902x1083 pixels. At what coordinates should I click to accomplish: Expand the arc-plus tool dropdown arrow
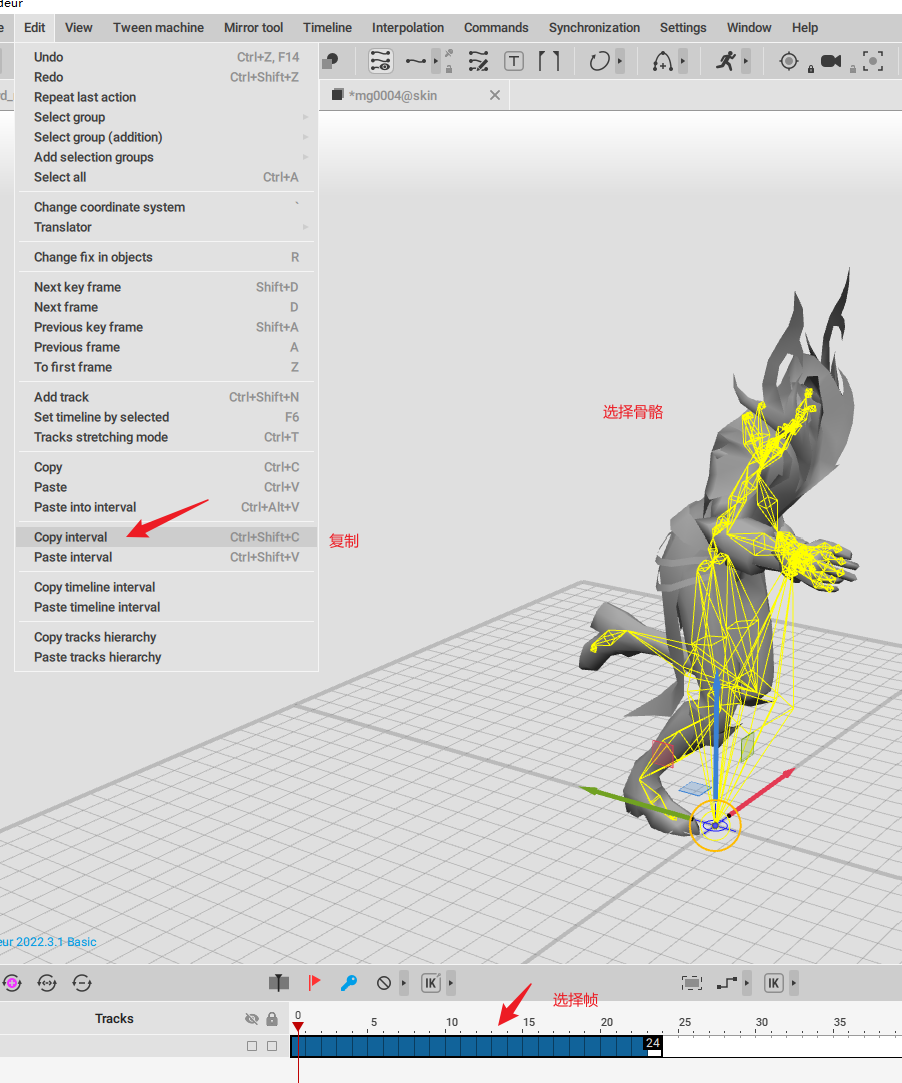682,61
